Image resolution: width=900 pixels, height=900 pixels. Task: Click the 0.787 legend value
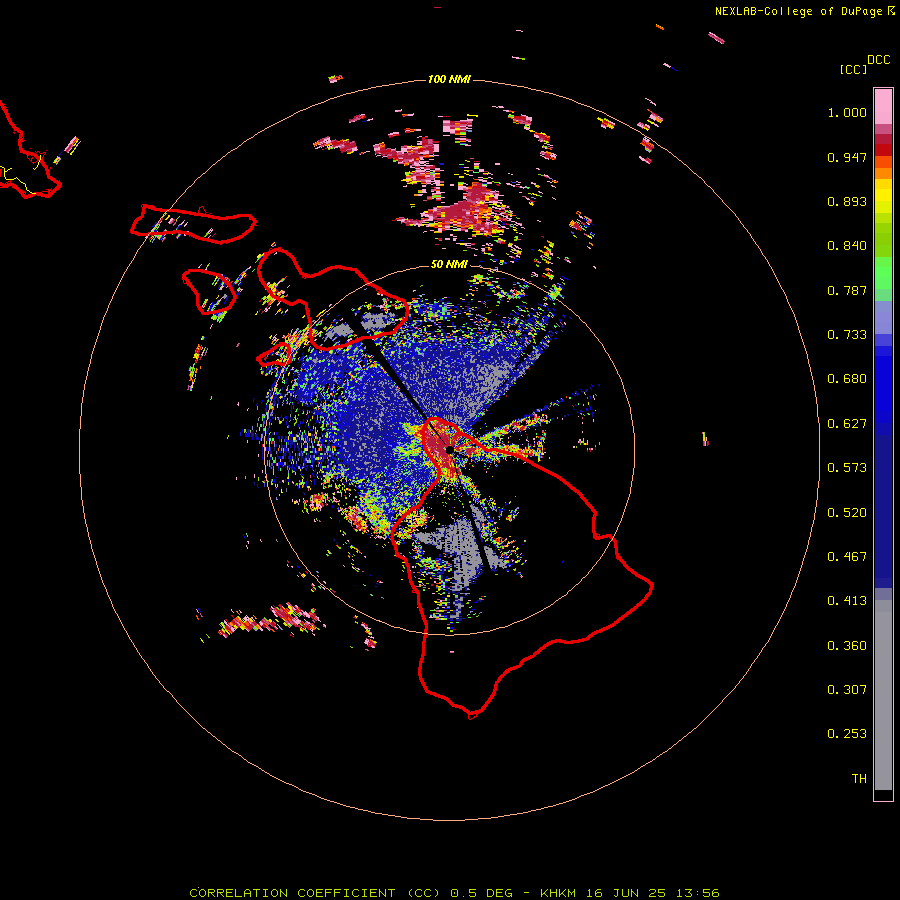point(847,290)
